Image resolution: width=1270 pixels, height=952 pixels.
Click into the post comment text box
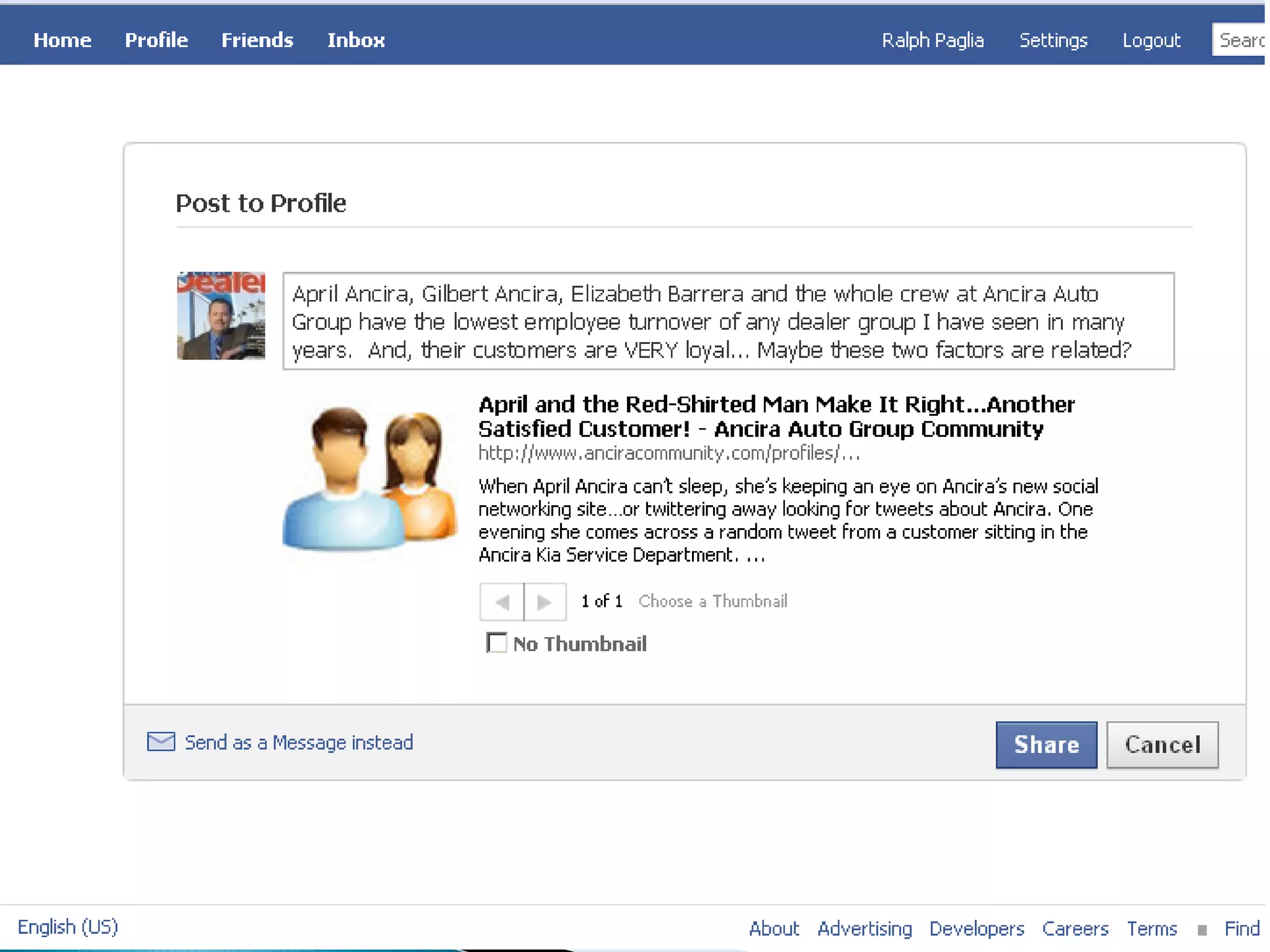tap(729, 321)
